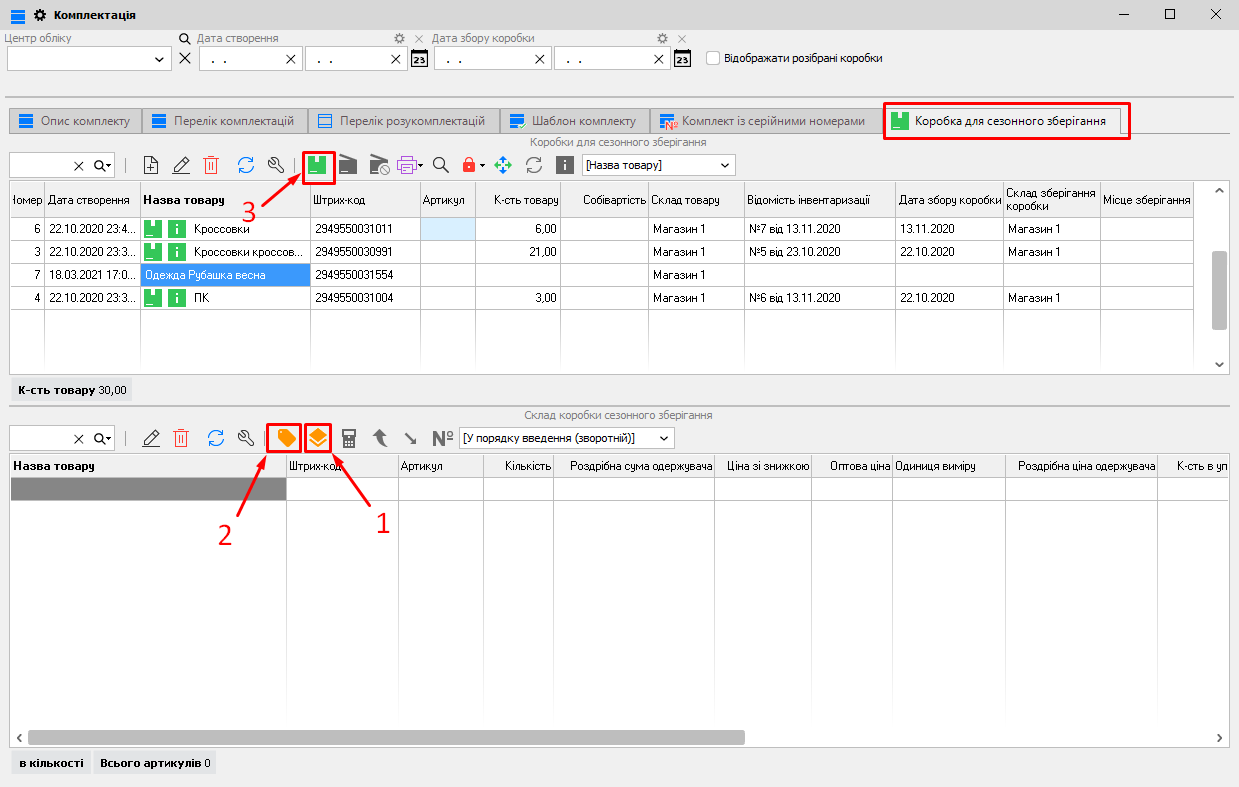Click the red padlock icon
The height and width of the screenshot is (787, 1239).
(x=468, y=165)
